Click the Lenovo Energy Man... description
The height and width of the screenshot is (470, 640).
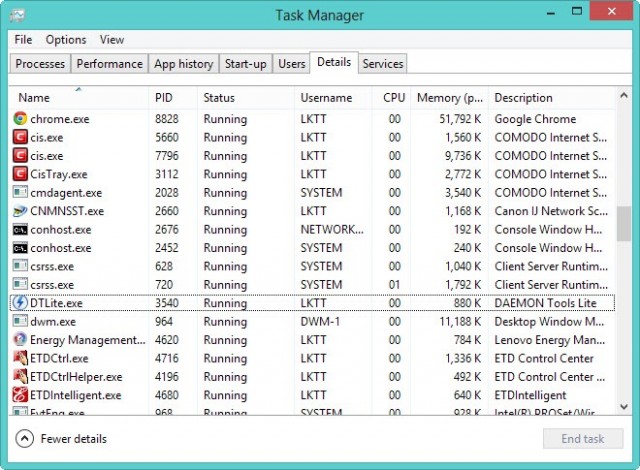[x=549, y=340]
